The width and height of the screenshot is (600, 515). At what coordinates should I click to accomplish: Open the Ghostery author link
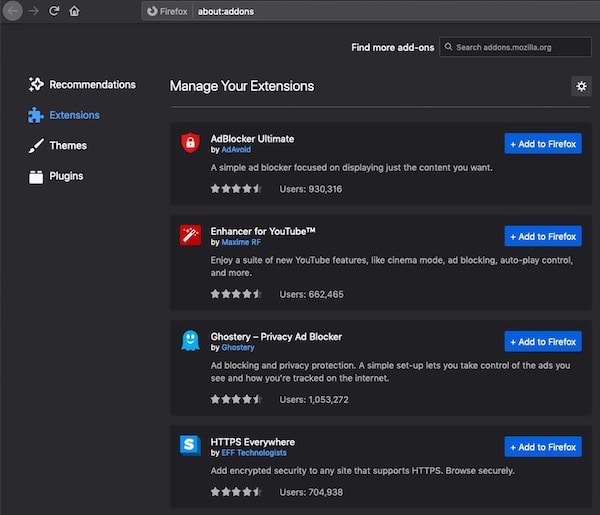point(238,347)
